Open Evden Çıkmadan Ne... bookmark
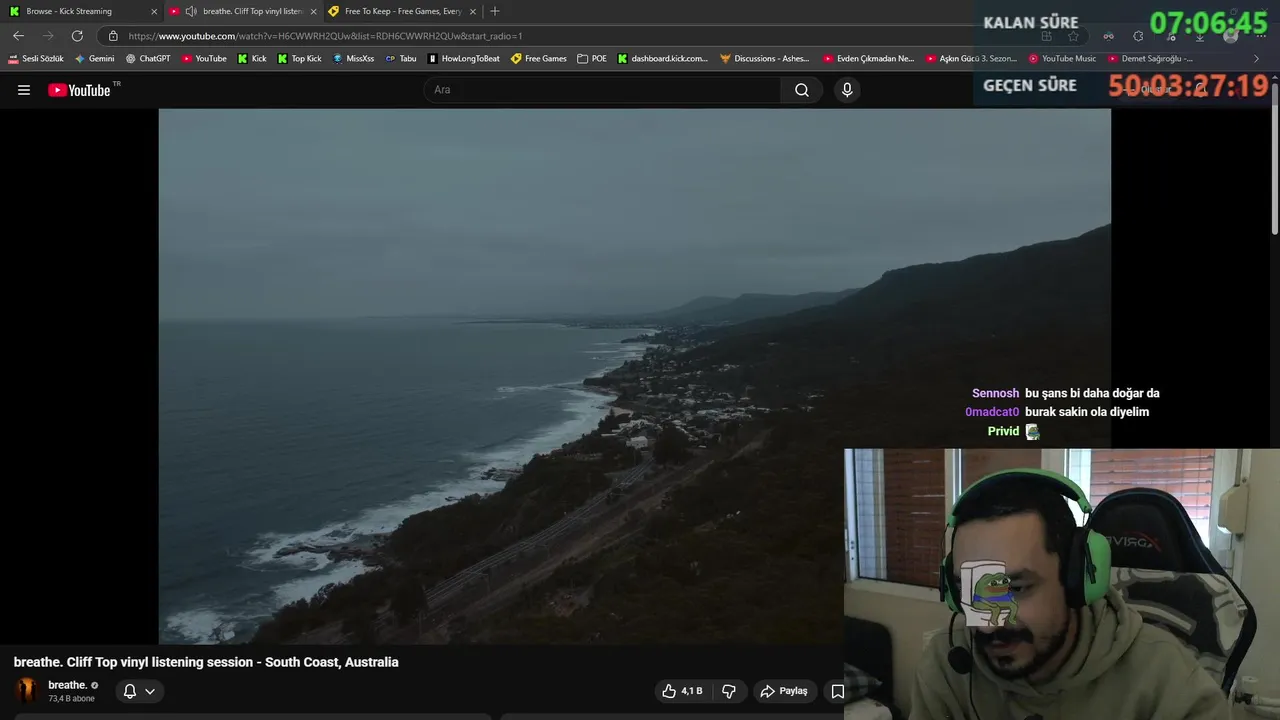Viewport: 1280px width, 720px height. pyautogui.click(x=869, y=59)
